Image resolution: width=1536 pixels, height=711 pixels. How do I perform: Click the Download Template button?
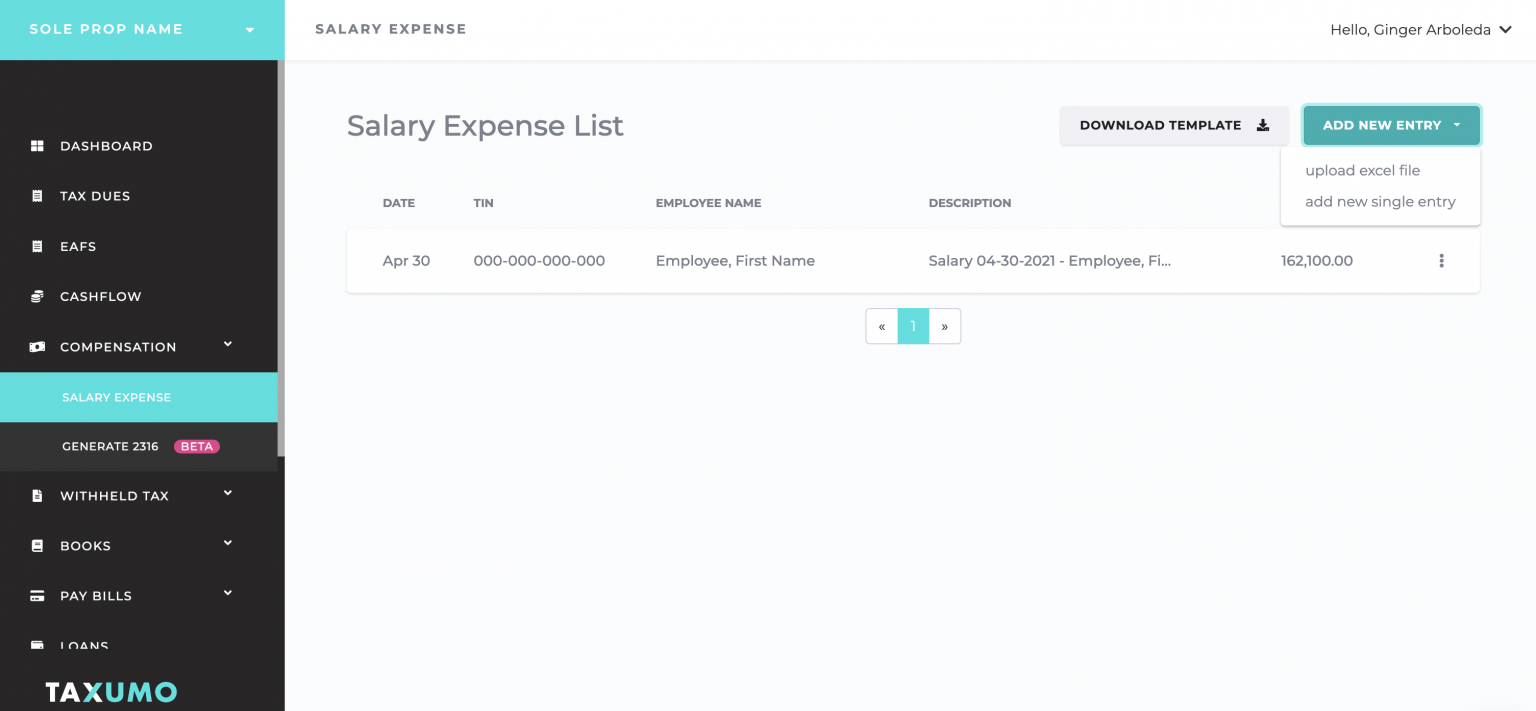(1160, 125)
